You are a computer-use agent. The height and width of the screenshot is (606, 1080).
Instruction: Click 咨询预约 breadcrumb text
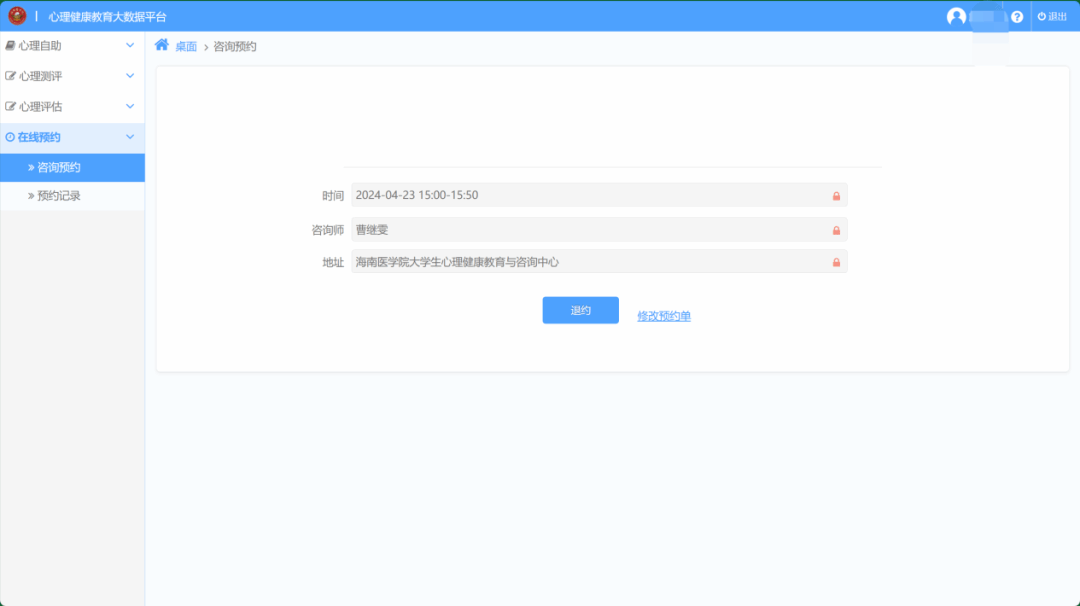235,46
